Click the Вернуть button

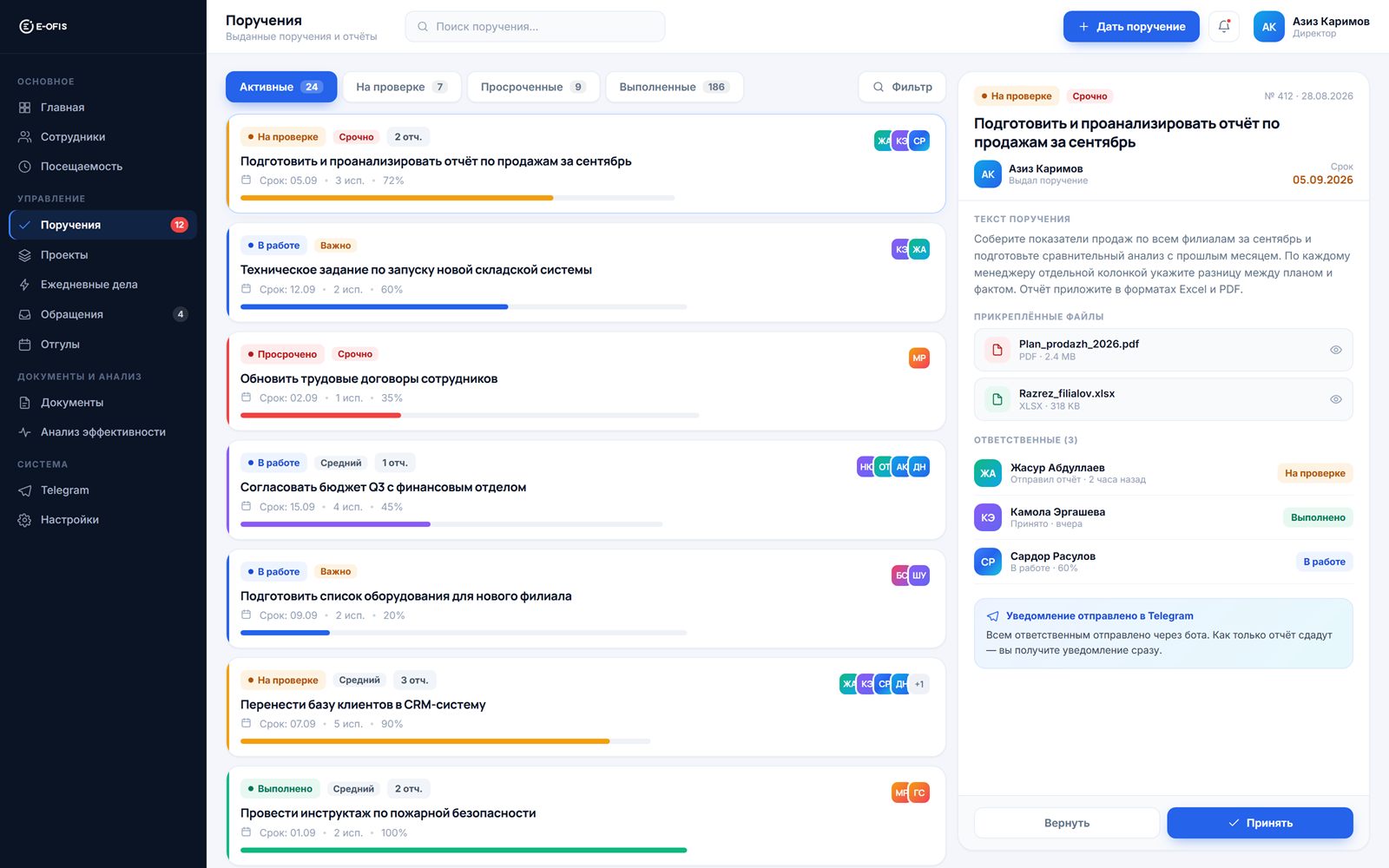pos(1067,823)
